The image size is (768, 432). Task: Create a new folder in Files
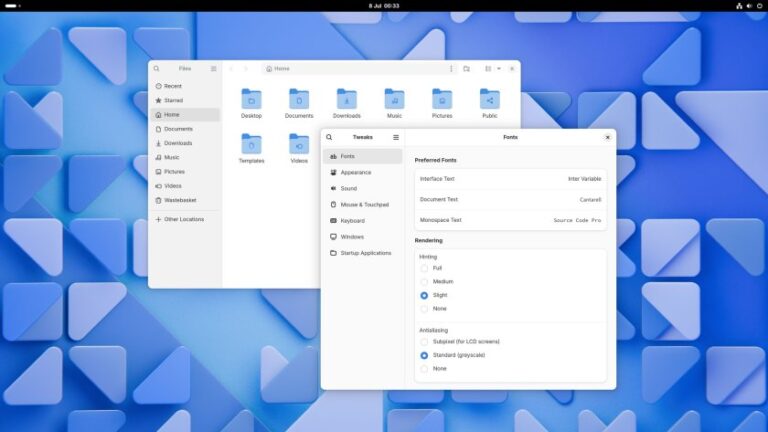466,69
